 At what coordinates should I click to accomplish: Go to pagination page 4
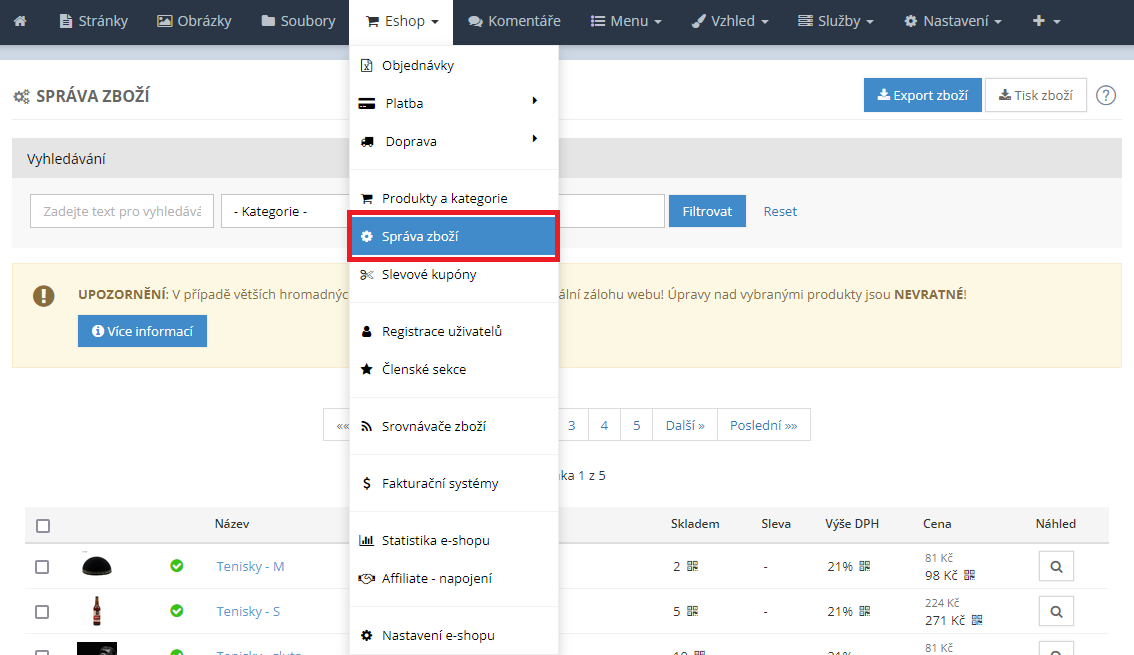click(x=604, y=425)
